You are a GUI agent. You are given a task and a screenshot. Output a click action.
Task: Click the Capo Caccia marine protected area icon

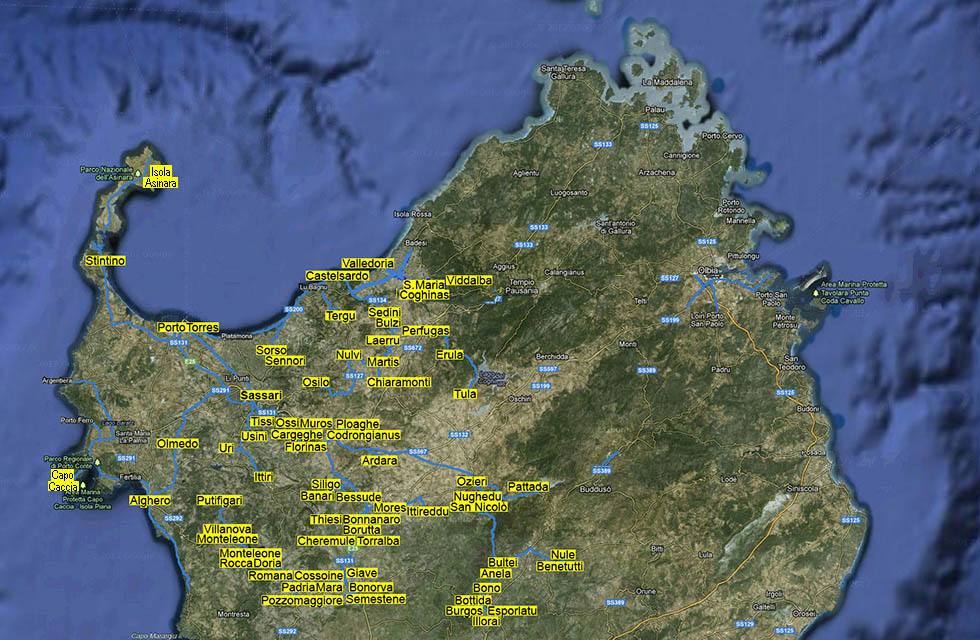[83, 485]
